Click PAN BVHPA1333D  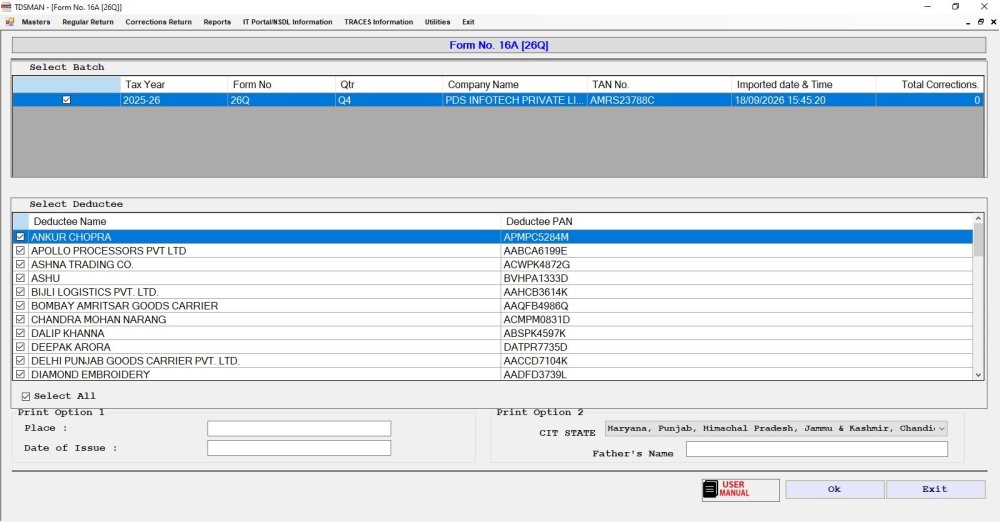pyautogui.click(x=536, y=278)
